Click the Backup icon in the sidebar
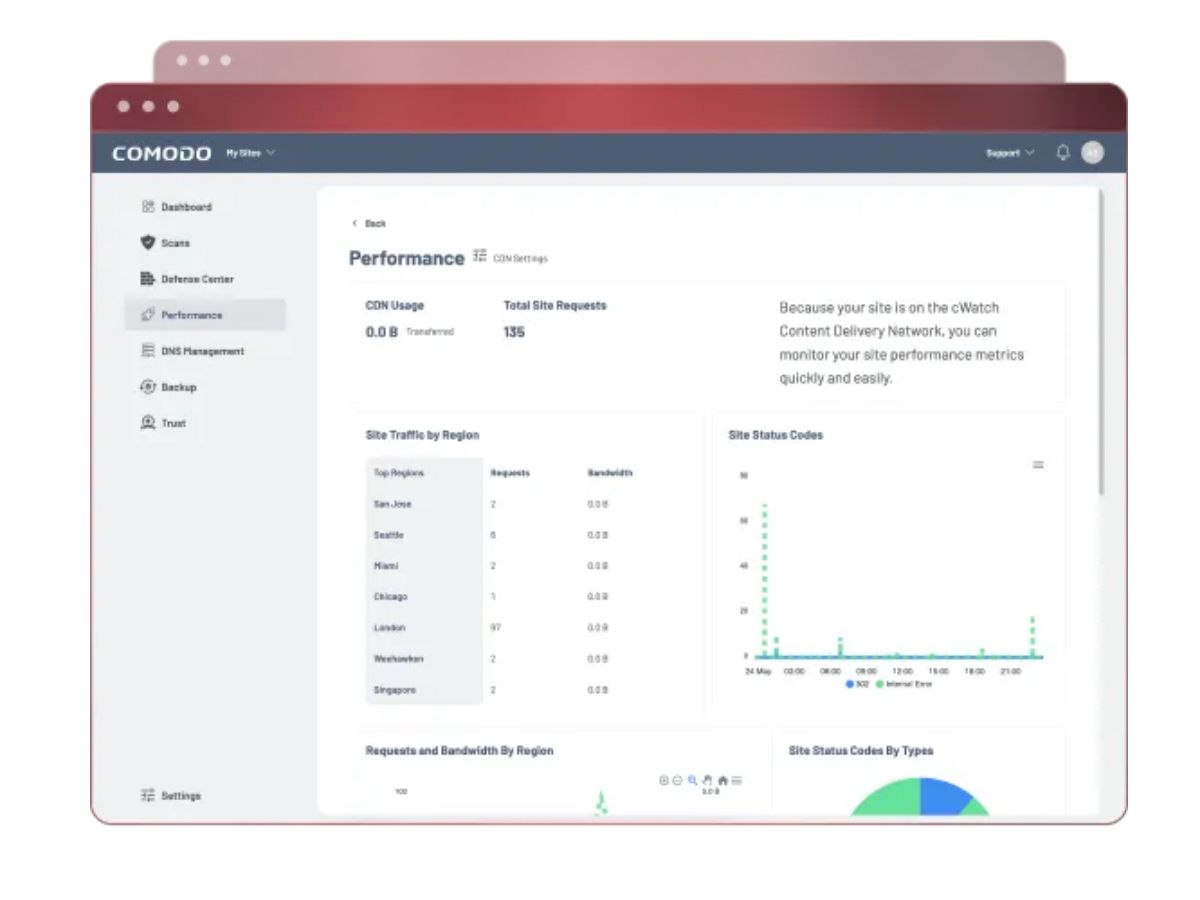Viewport: 1200px width, 900px height. [x=148, y=387]
